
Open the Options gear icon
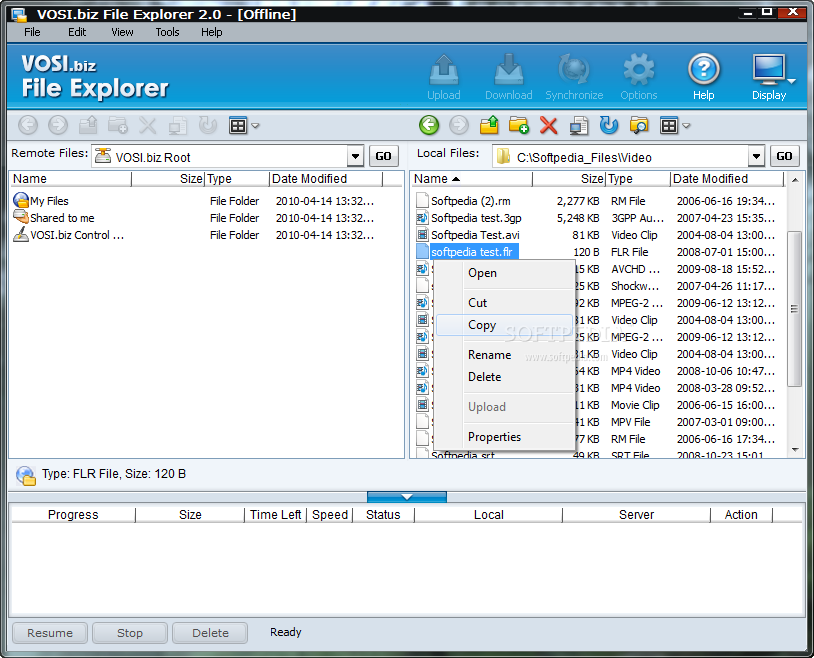click(639, 71)
